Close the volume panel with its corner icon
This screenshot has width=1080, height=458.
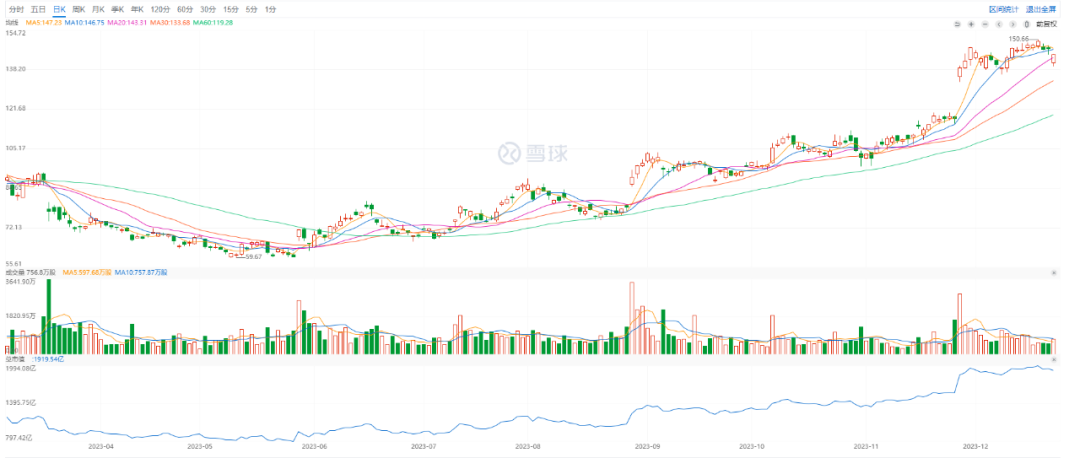click(x=1053, y=272)
